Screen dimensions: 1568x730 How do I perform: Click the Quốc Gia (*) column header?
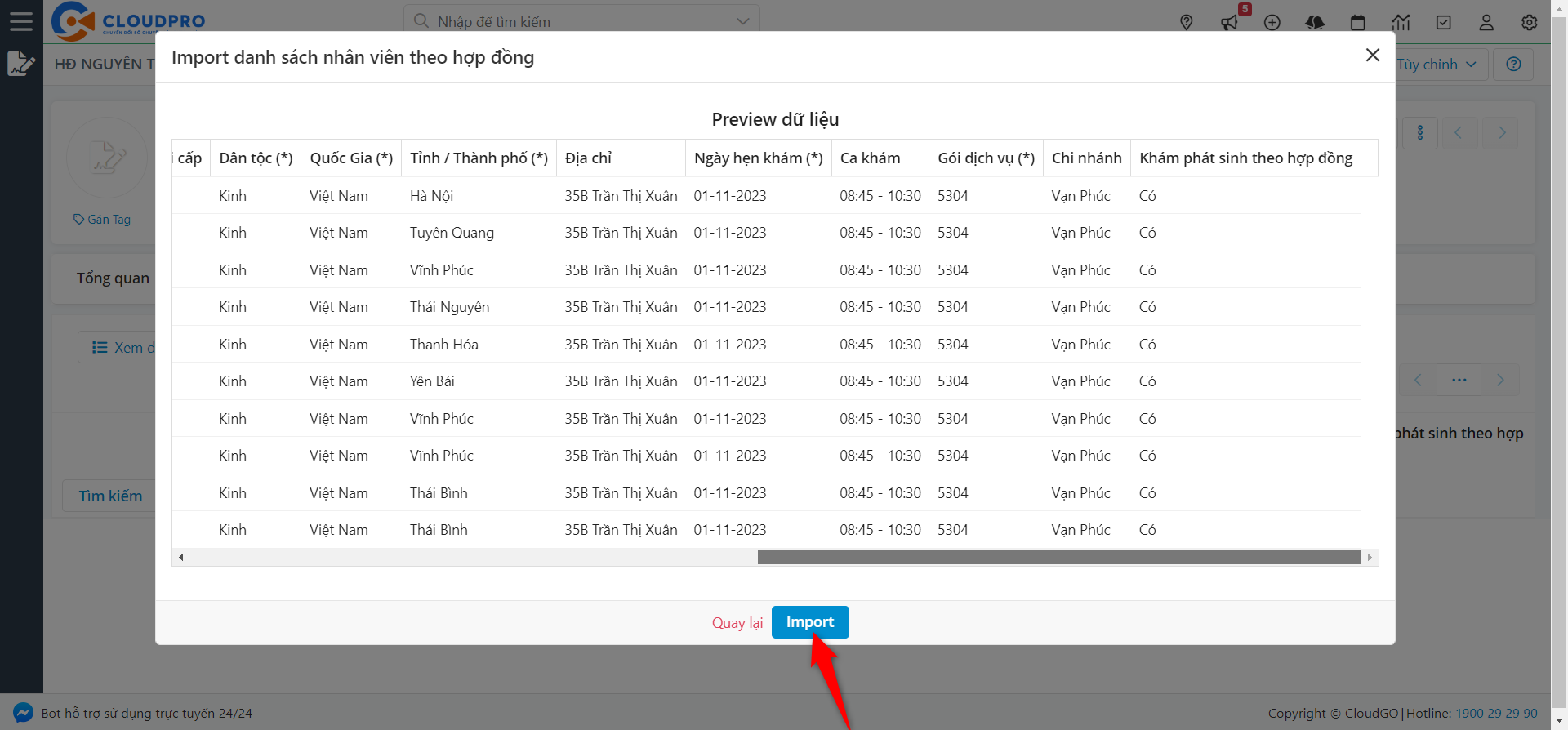coord(351,158)
